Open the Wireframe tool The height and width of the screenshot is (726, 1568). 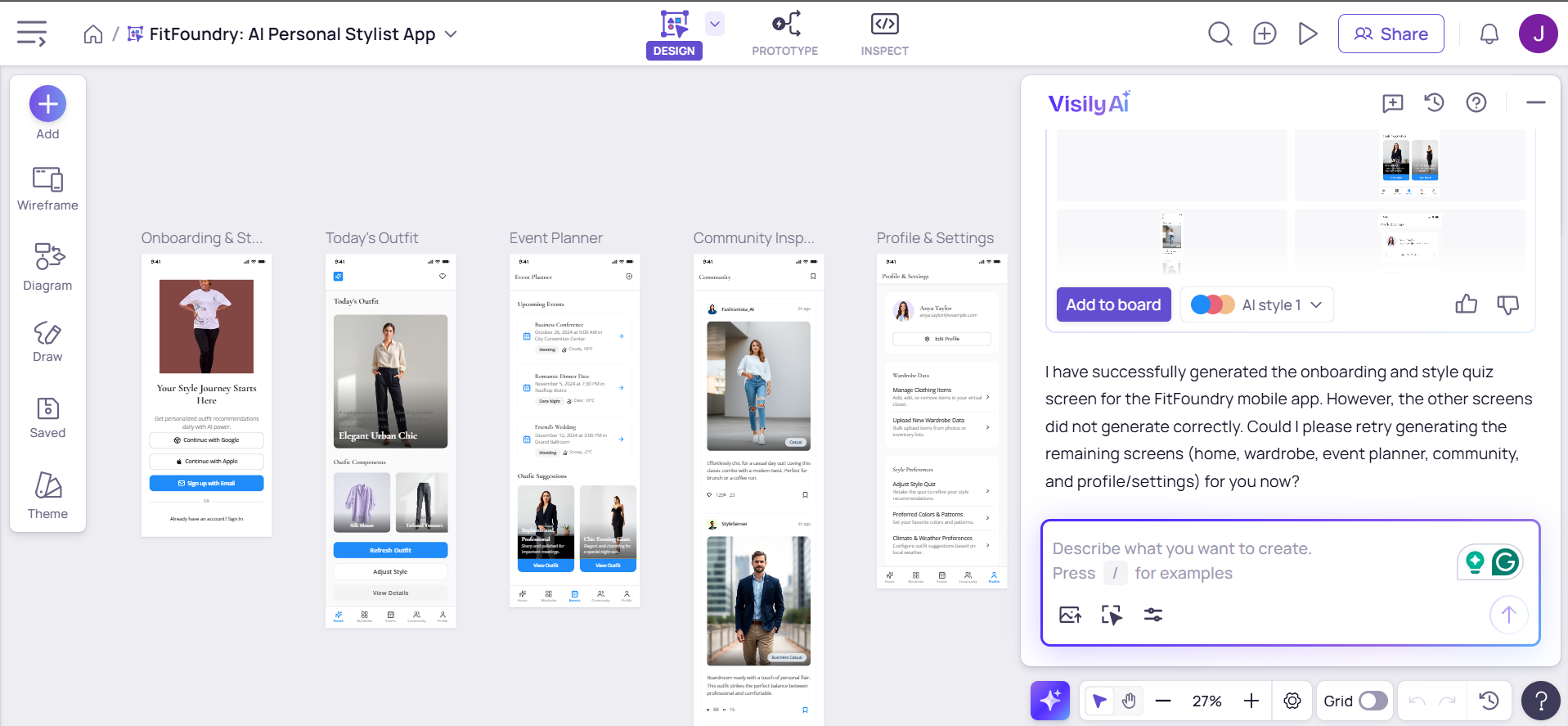(47, 189)
